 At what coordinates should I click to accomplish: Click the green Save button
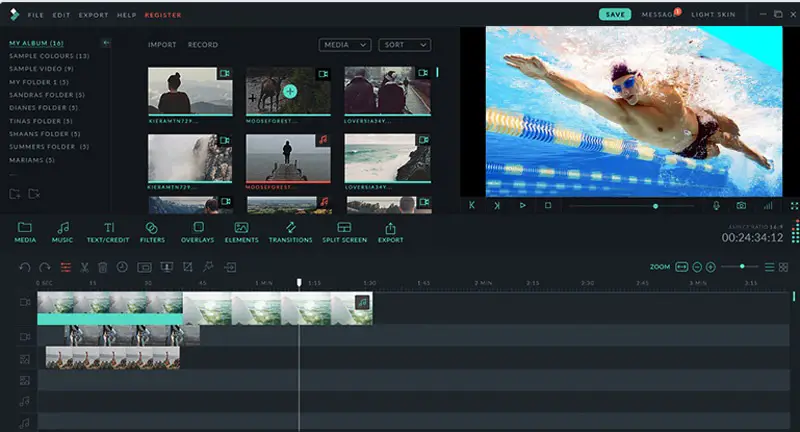[x=614, y=15]
